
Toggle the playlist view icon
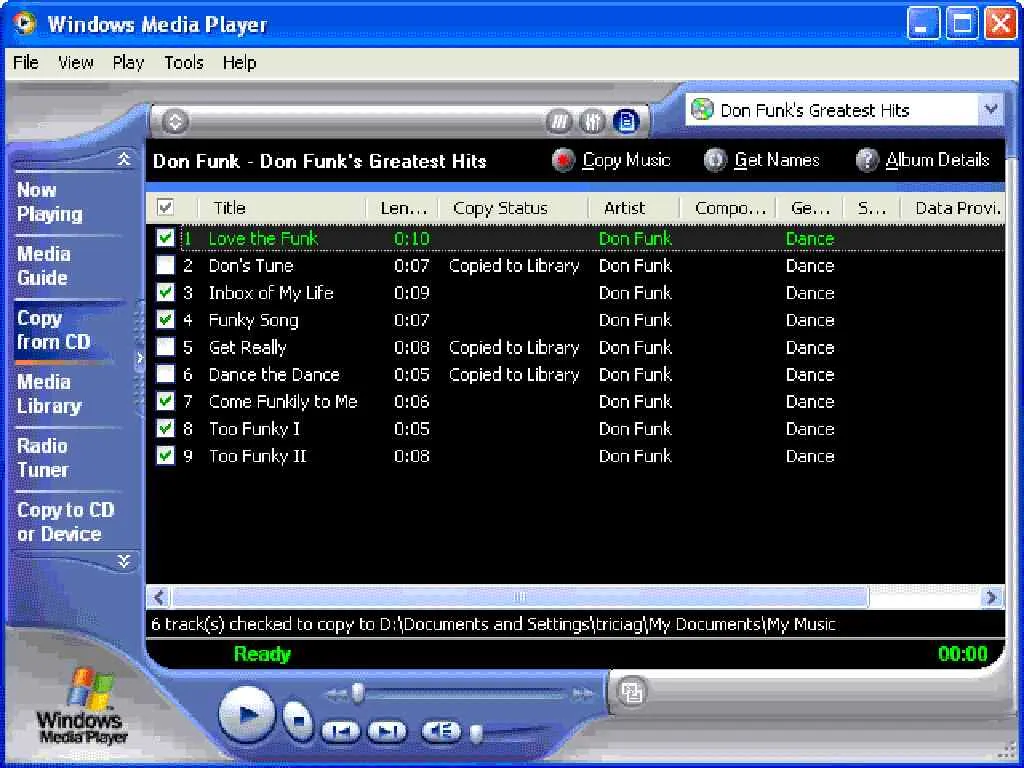[626, 121]
